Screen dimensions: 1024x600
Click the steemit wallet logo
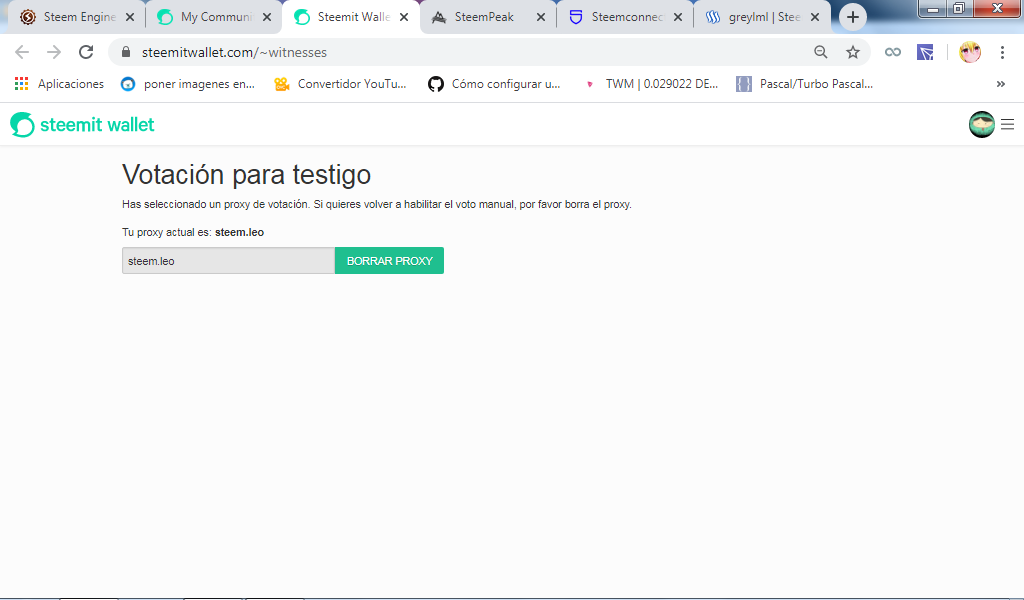[82, 125]
